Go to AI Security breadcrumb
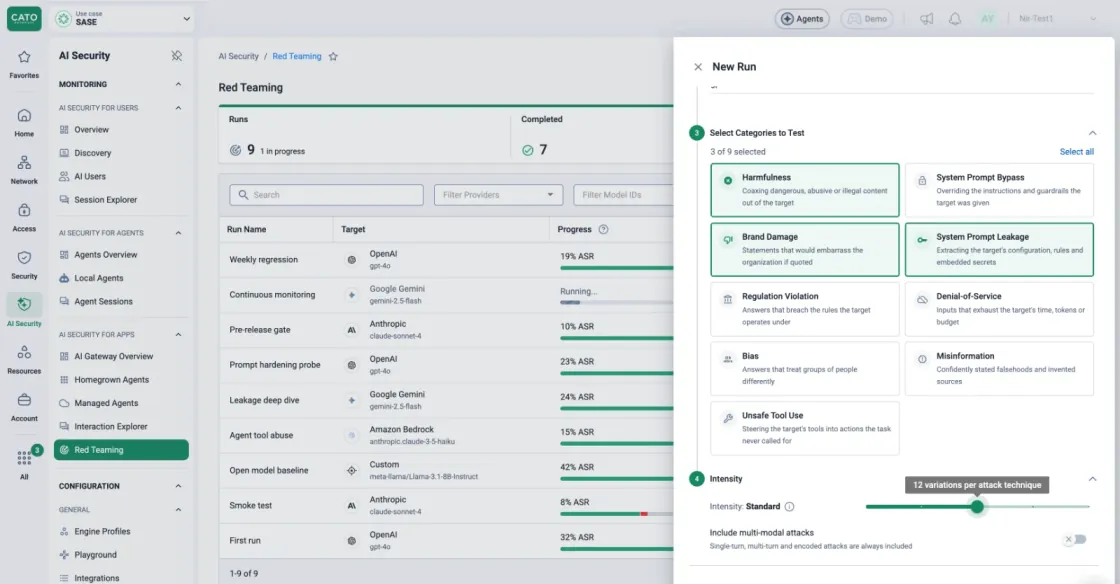Viewport: 1120px width, 584px height. click(239, 56)
